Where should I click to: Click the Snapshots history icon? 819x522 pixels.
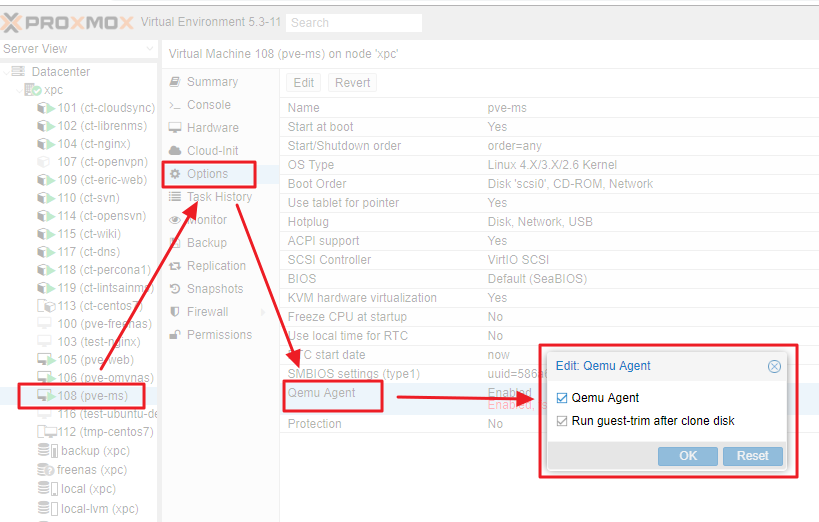pyautogui.click(x=175, y=288)
